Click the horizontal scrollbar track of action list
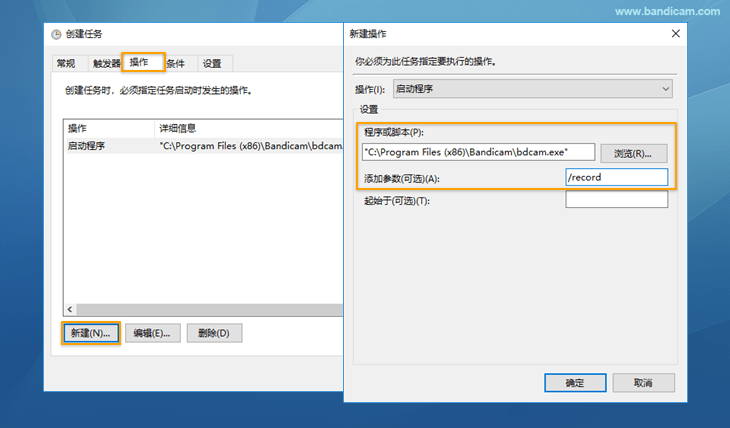This screenshot has width=730, height=428. click(x=210, y=309)
